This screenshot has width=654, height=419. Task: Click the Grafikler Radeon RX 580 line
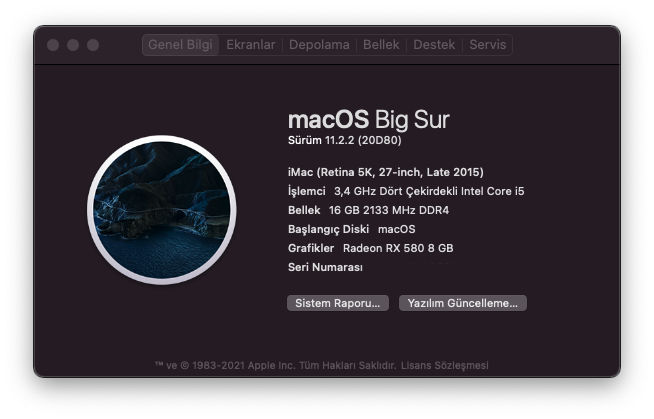tap(370, 248)
